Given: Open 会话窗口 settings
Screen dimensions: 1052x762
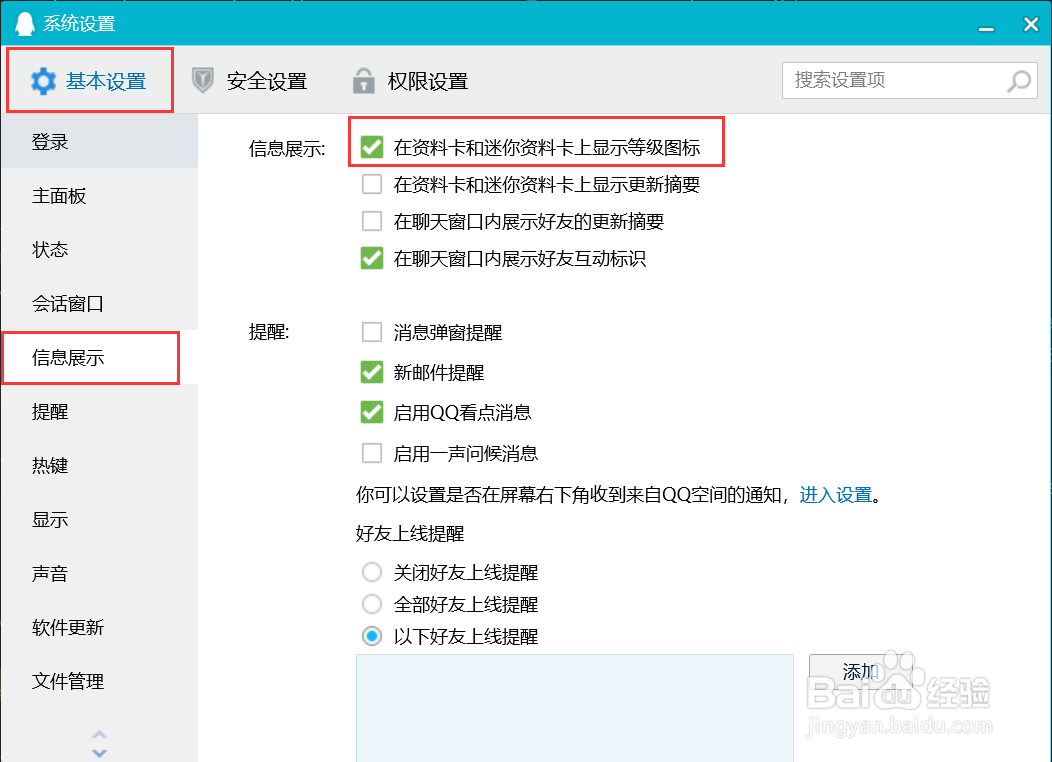Looking at the screenshot, I should (x=99, y=303).
